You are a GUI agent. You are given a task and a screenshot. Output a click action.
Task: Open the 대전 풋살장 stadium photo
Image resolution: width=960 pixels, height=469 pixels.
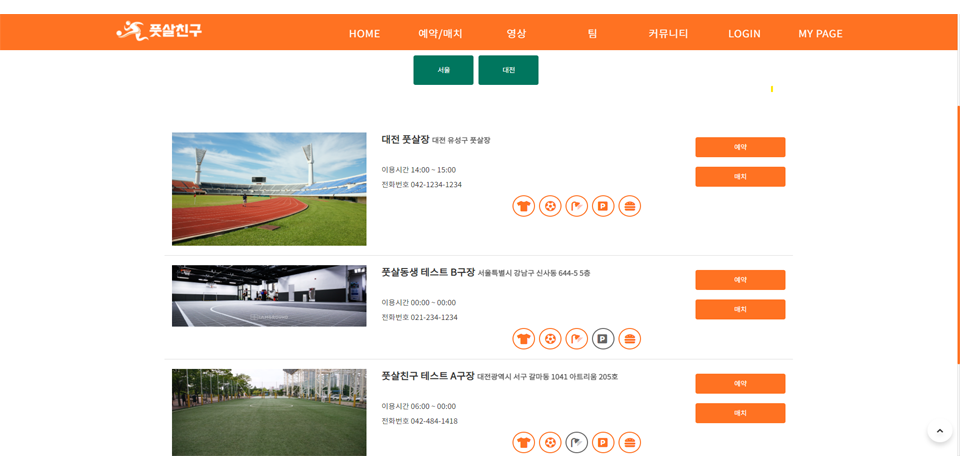click(269, 189)
